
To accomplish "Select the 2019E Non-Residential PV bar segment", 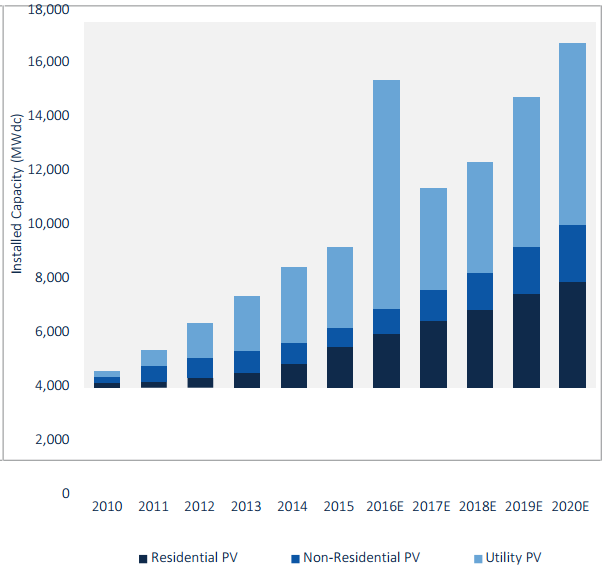I will (526, 271).
